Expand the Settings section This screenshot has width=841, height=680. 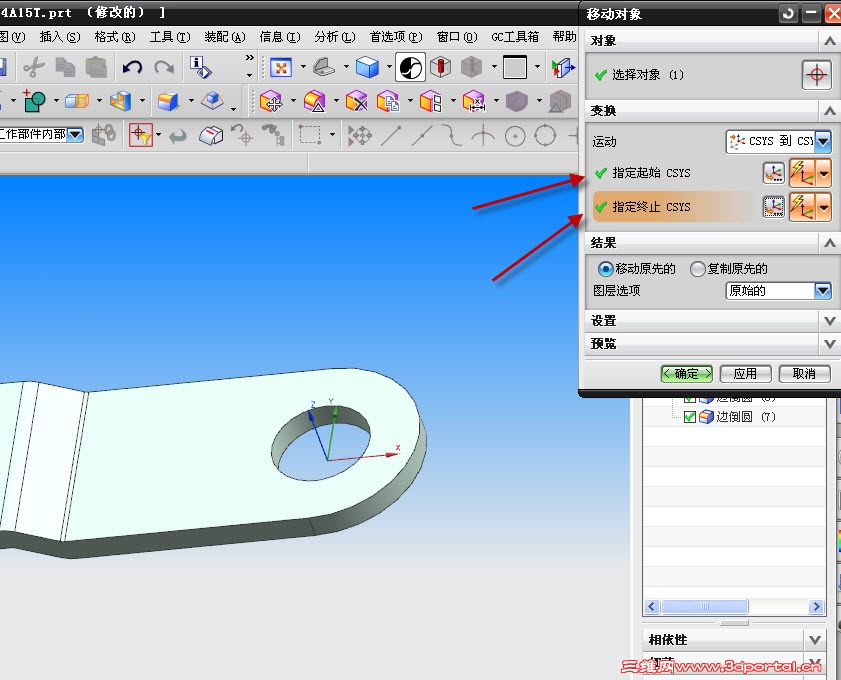(829, 321)
